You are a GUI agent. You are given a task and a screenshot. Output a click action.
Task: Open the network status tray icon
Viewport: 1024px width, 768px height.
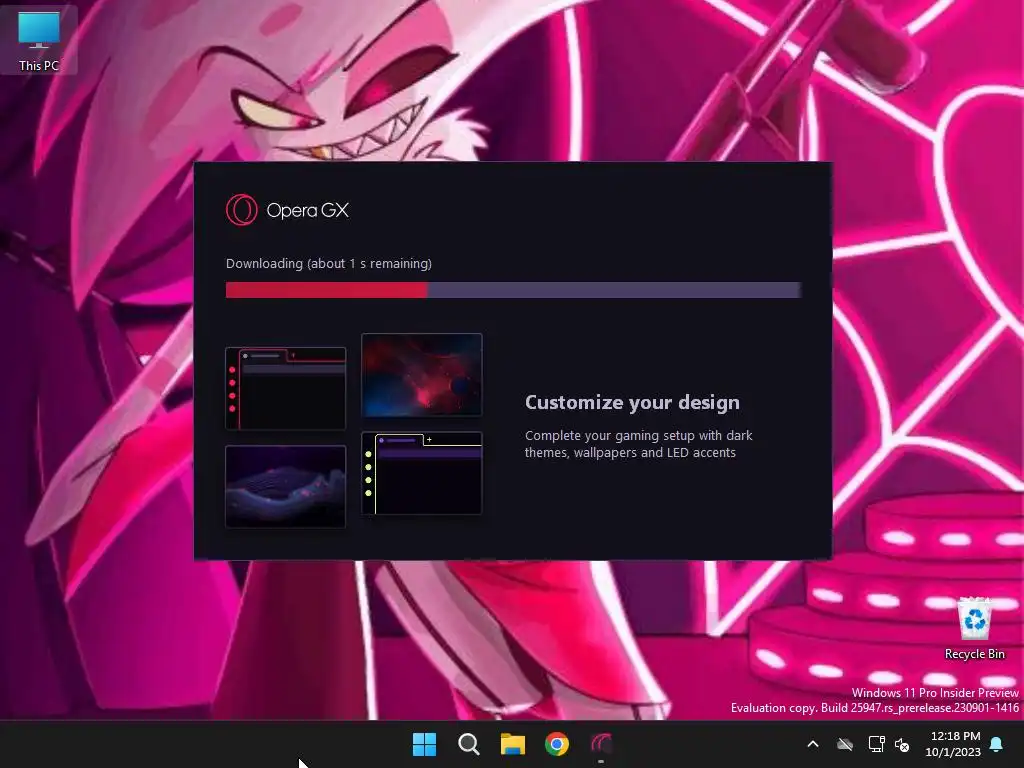pos(876,744)
